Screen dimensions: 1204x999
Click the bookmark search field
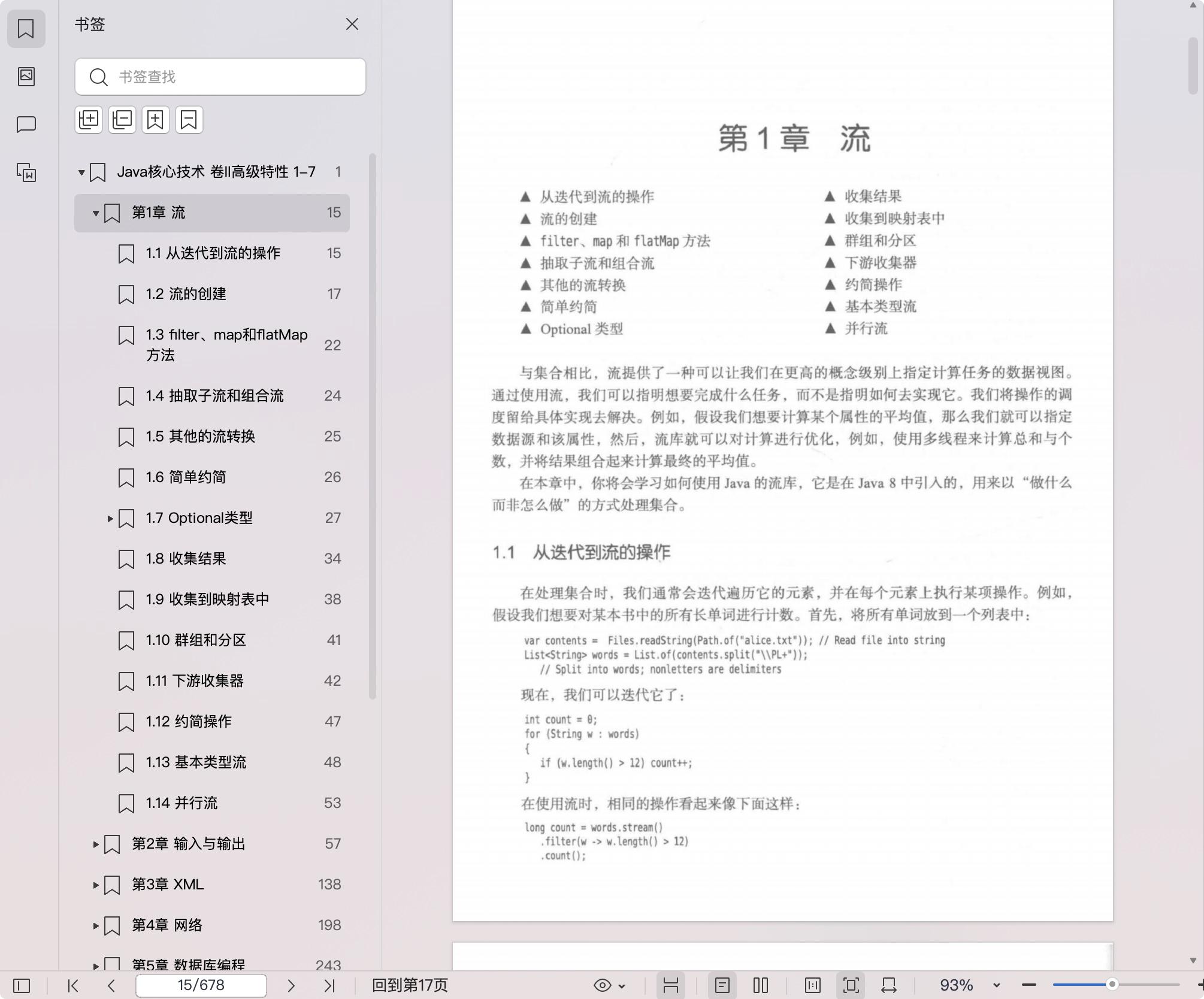(220, 77)
